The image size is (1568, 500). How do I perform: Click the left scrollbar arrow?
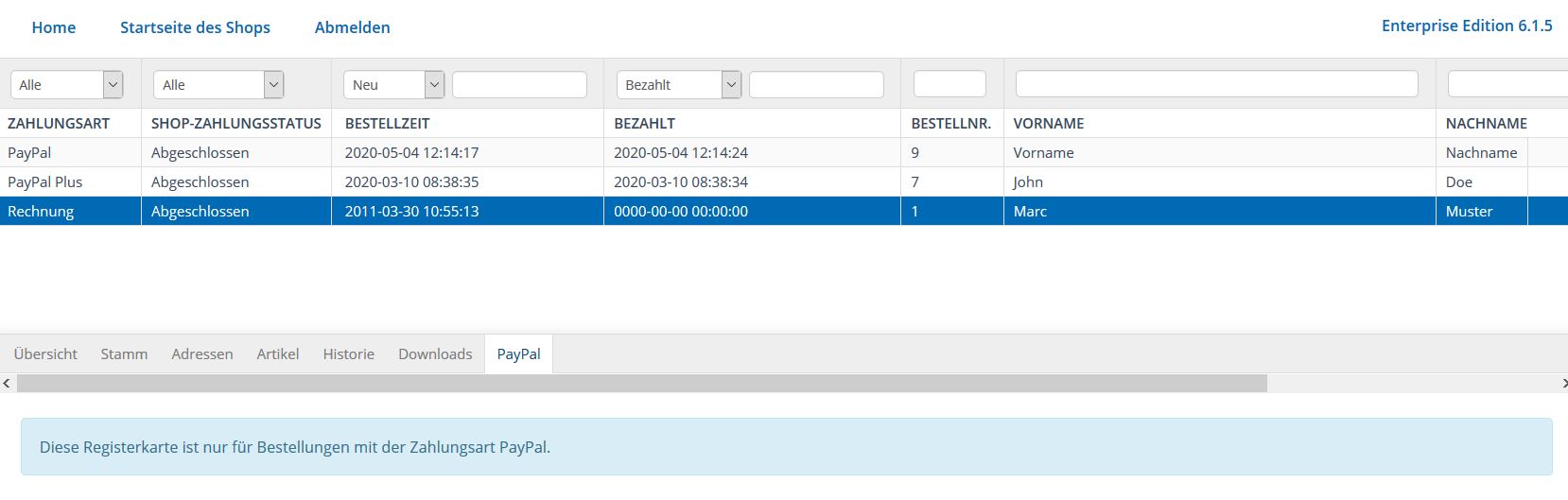(8, 383)
